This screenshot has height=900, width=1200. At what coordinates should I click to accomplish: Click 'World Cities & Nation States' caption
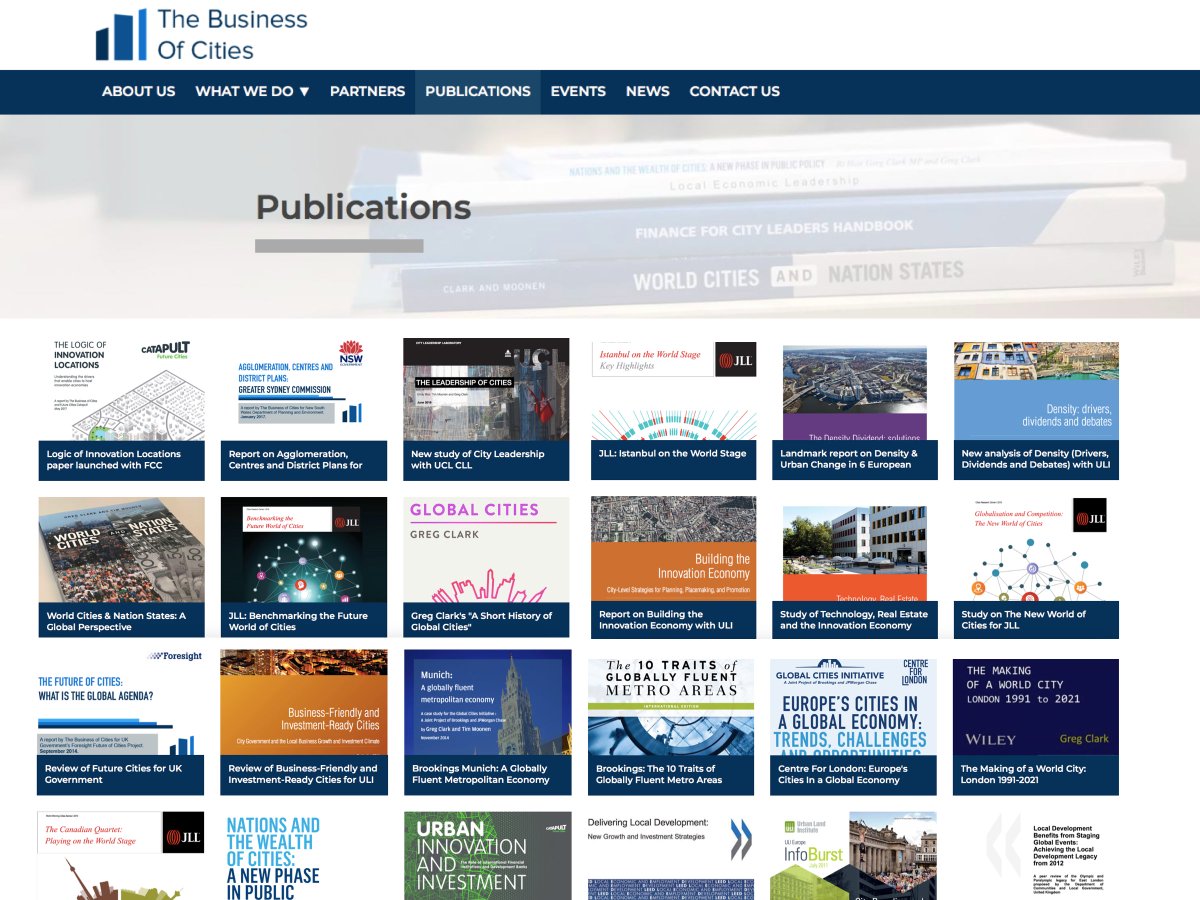(x=121, y=621)
